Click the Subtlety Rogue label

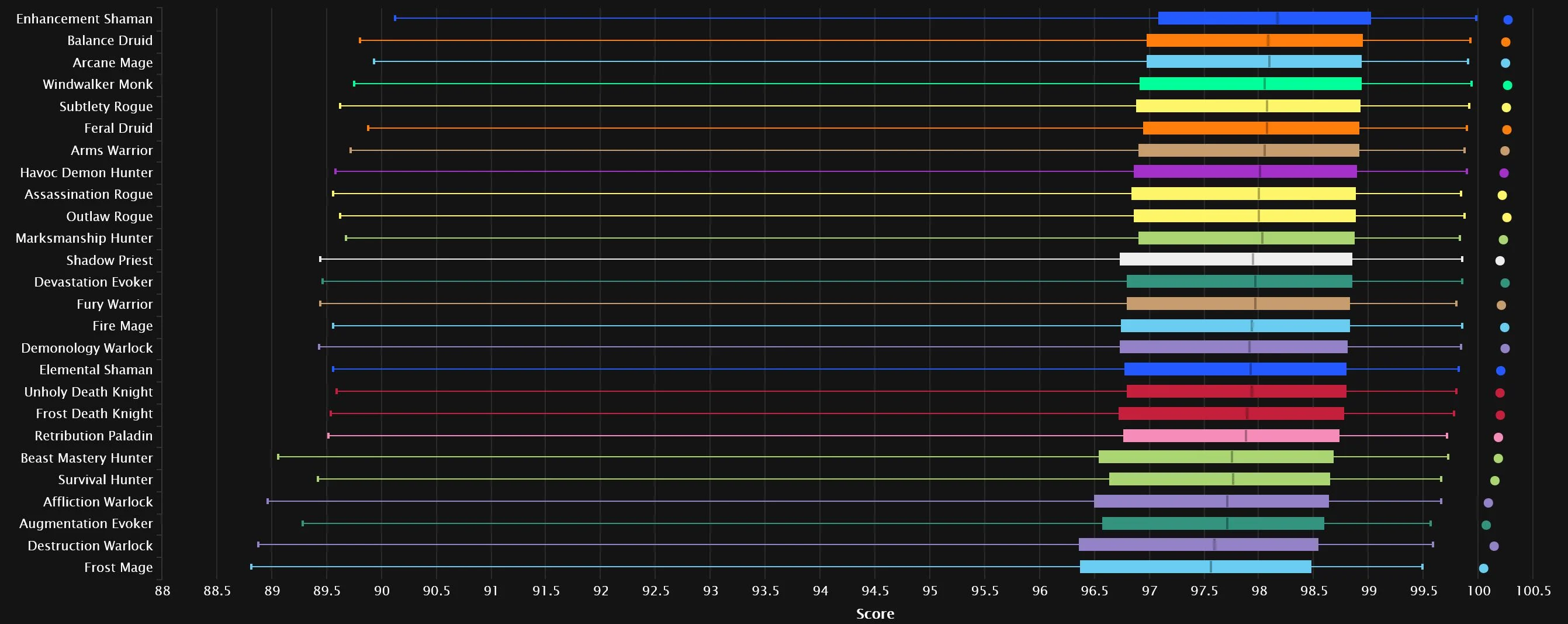tap(106, 106)
